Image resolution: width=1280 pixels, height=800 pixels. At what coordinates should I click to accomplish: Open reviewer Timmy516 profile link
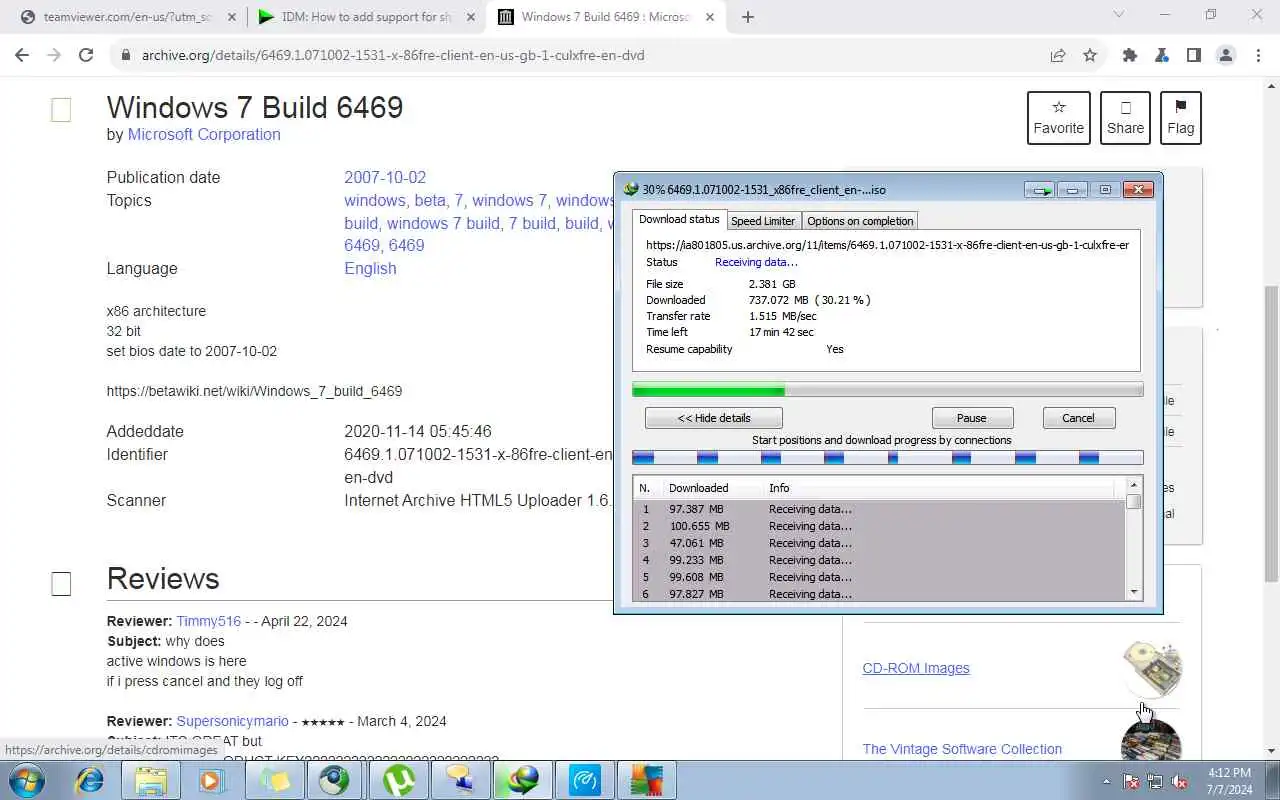pyautogui.click(x=209, y=621)
